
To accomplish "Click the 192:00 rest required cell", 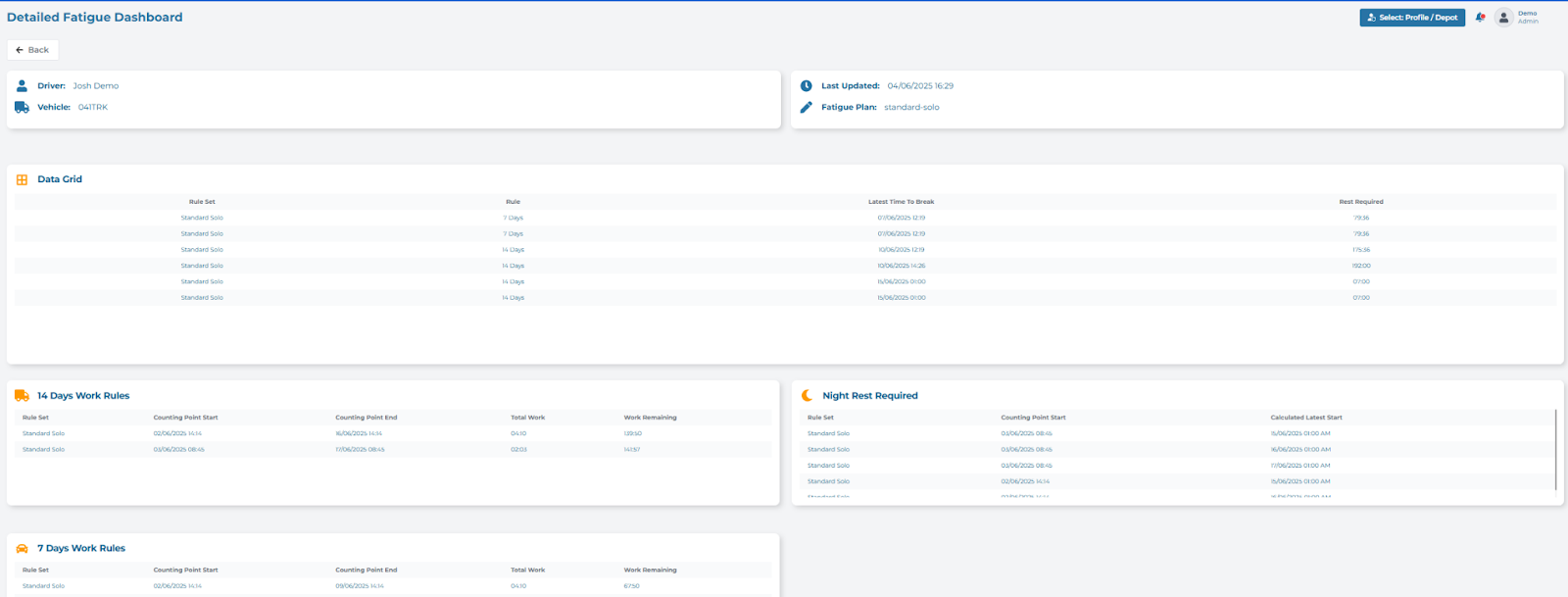I will click(x=1361, y=266).
